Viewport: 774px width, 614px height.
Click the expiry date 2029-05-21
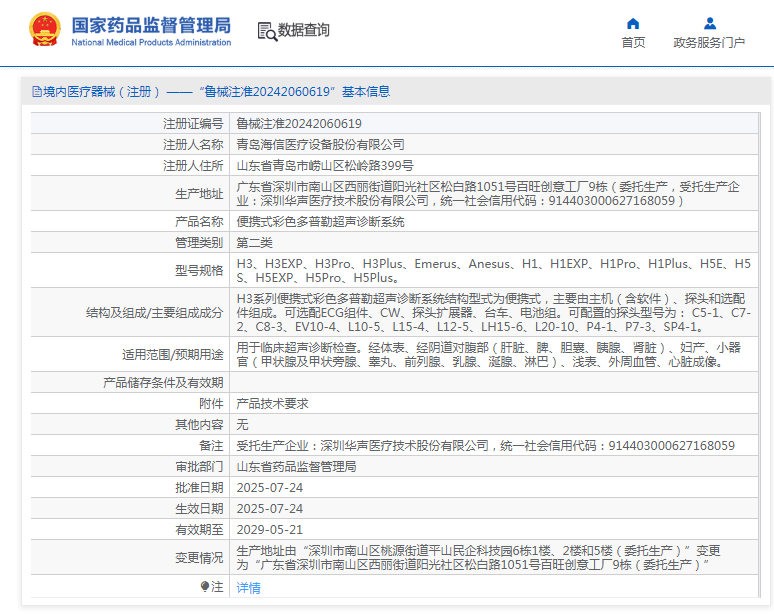tap(269, 529)
